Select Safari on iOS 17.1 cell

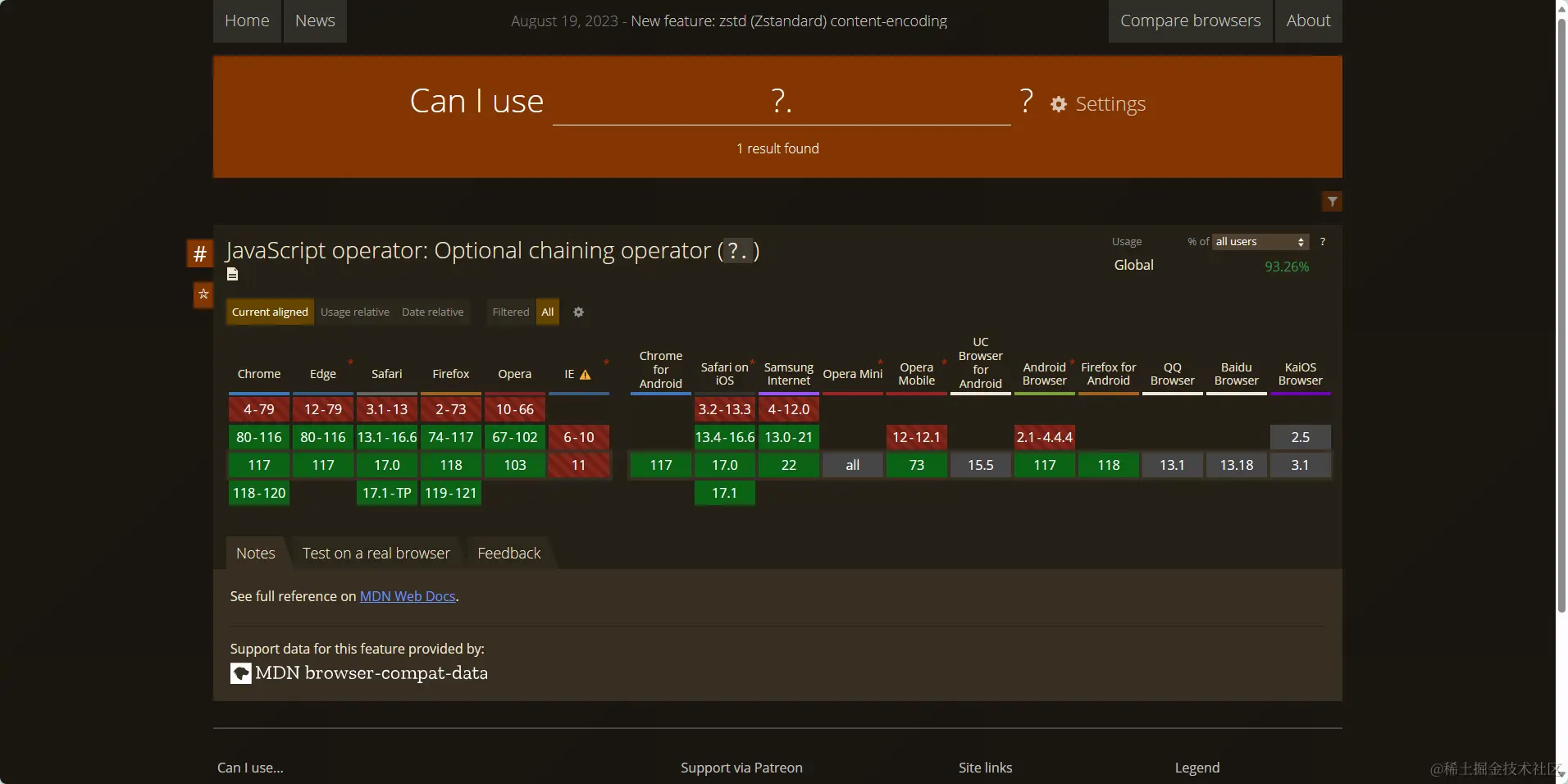coord(725,493)
